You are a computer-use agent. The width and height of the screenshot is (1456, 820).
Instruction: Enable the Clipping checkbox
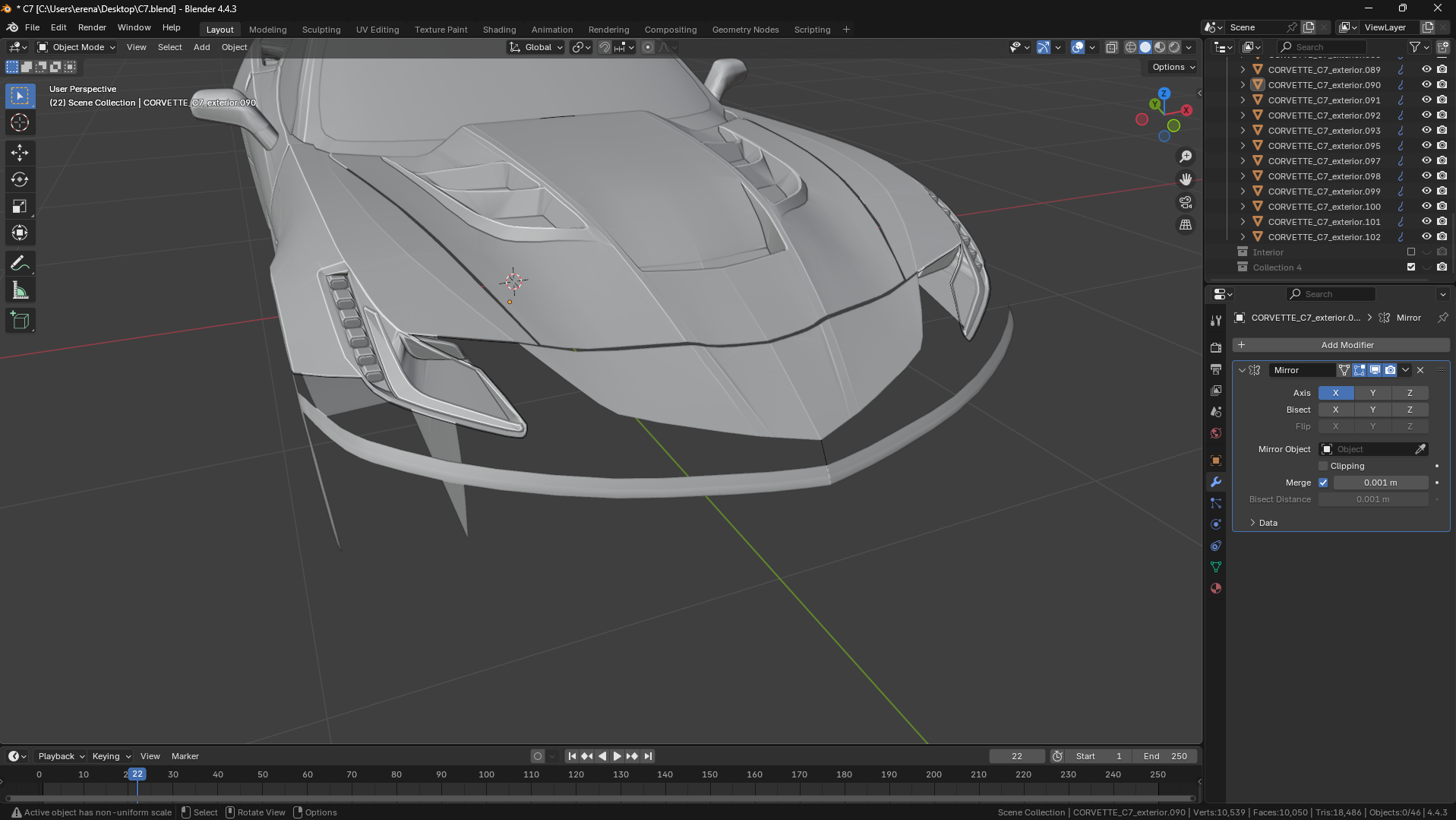coord(1323,466)
